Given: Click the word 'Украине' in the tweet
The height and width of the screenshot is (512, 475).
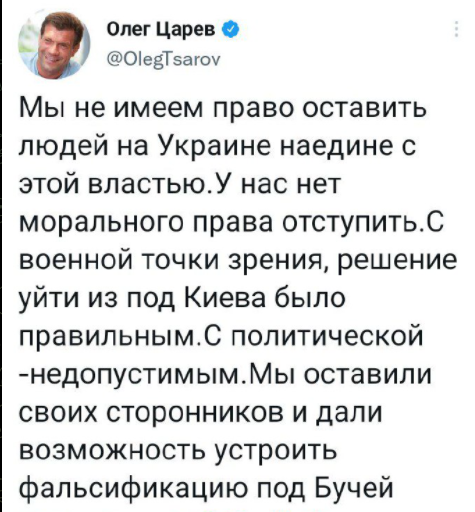Looking at the screenshot, I should coord(214,146).
